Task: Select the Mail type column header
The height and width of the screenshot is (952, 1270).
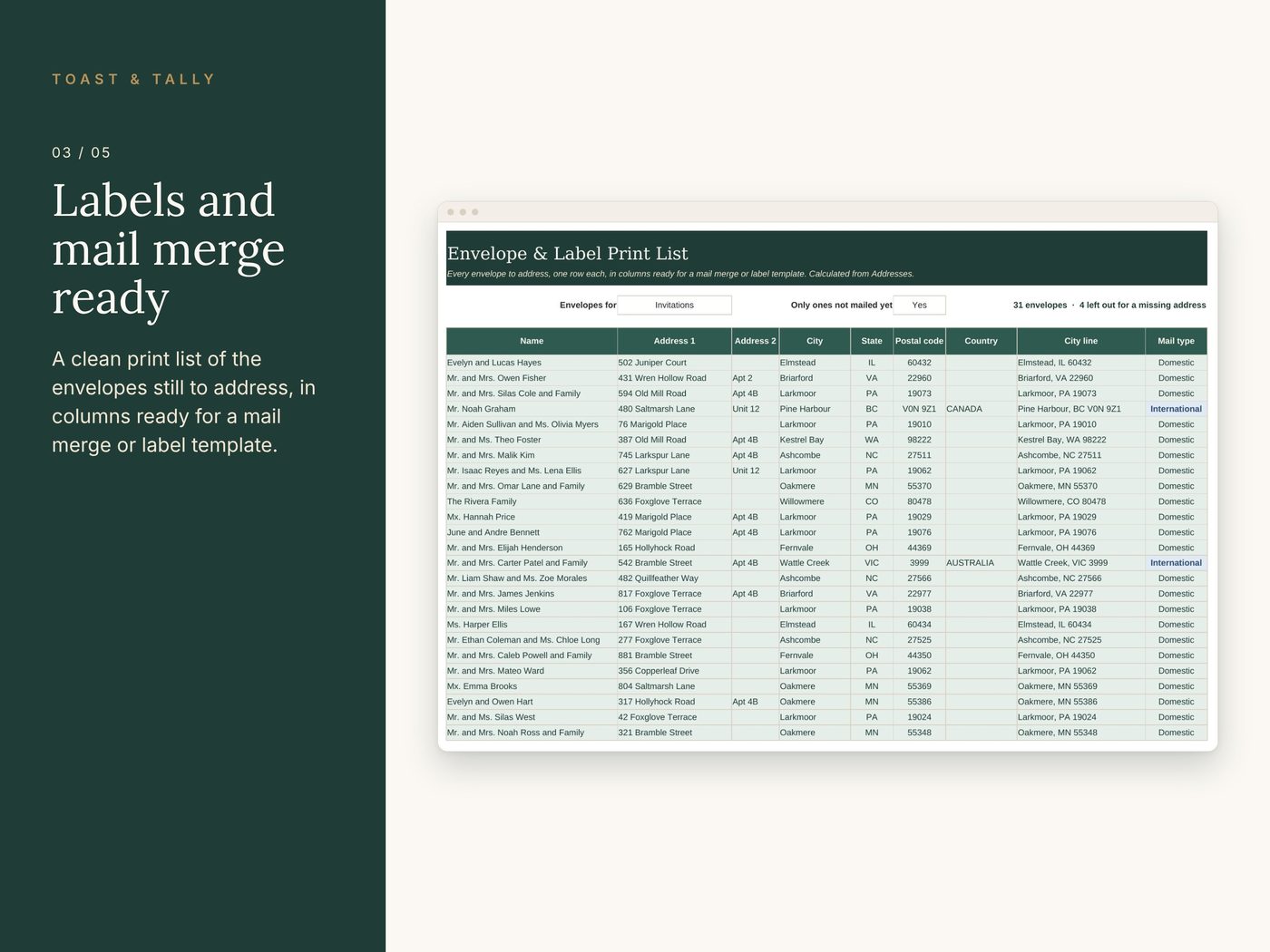Action: click(x=1176, y=341)
